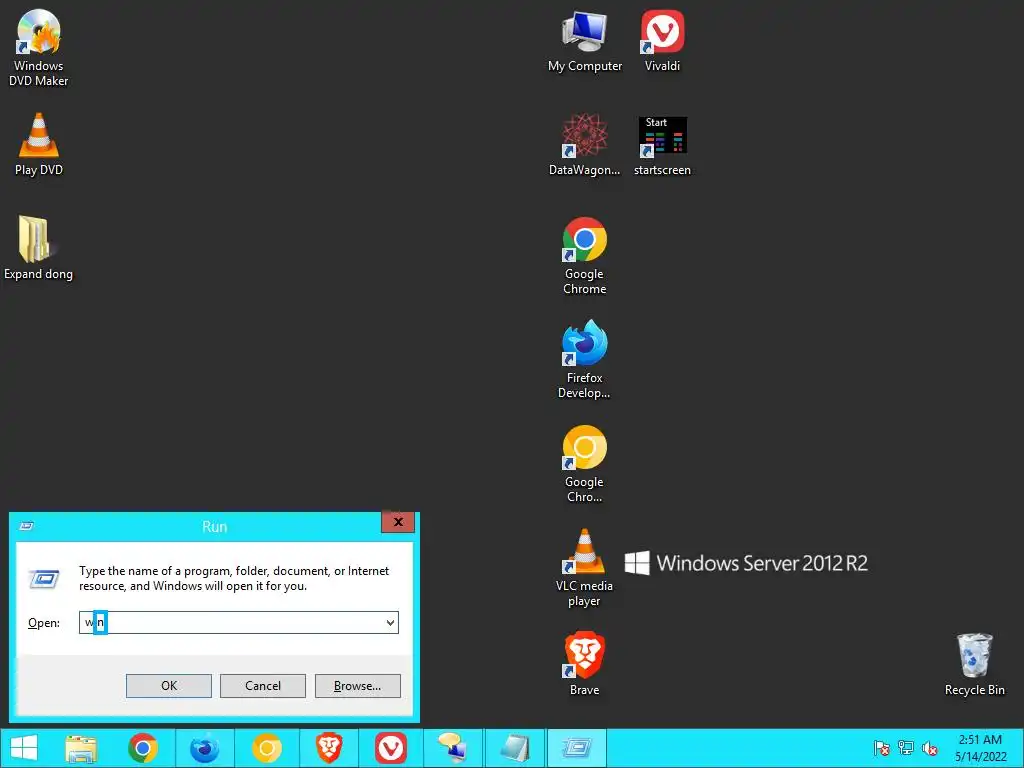This screenshot has height=768, width=1024.
Task: Open the notepad taskbar app
Action: click(515, 748)
